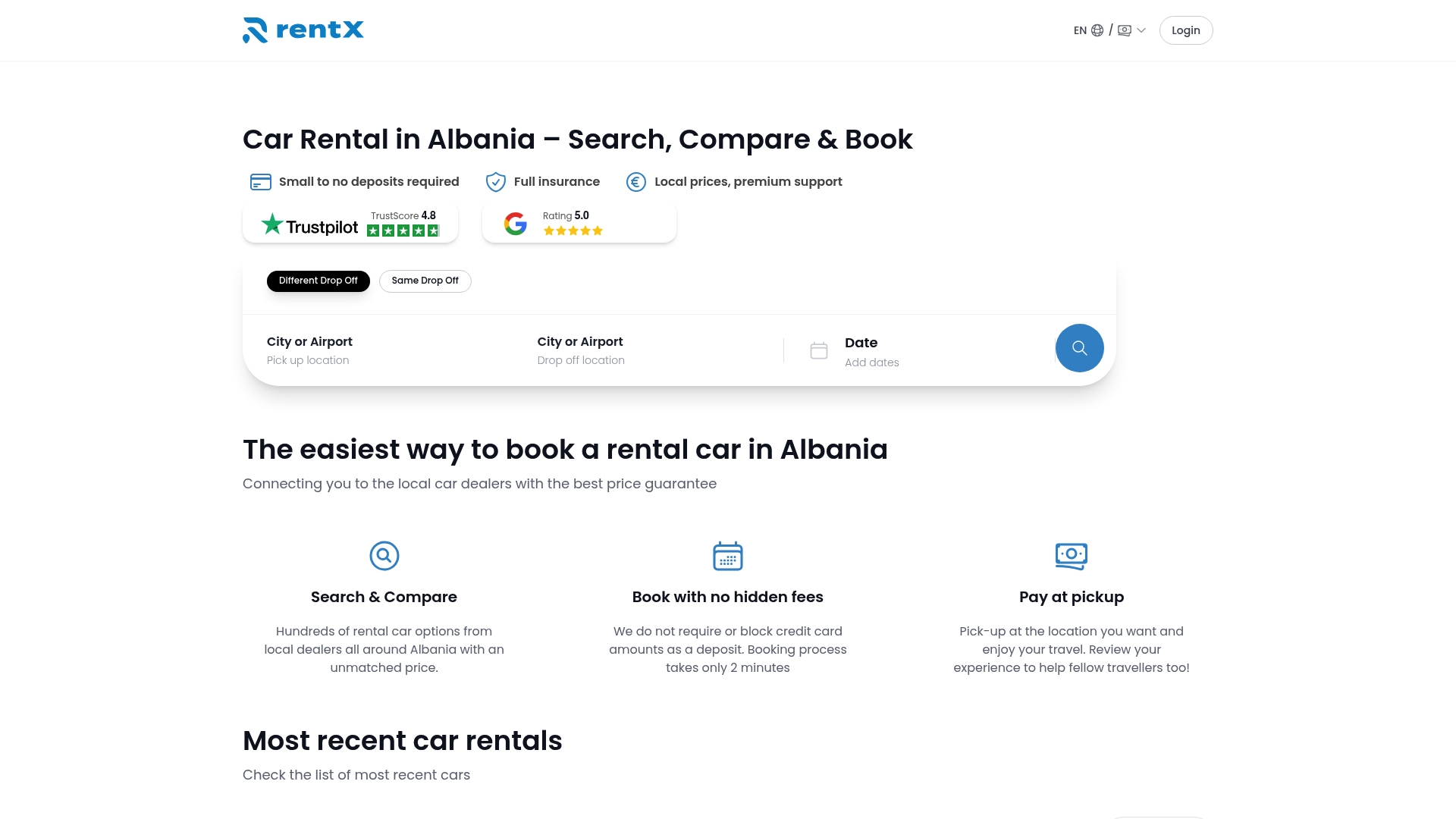Click the deposits card icon
This screenshot has height=819, width=1456.
coord(260,181)
